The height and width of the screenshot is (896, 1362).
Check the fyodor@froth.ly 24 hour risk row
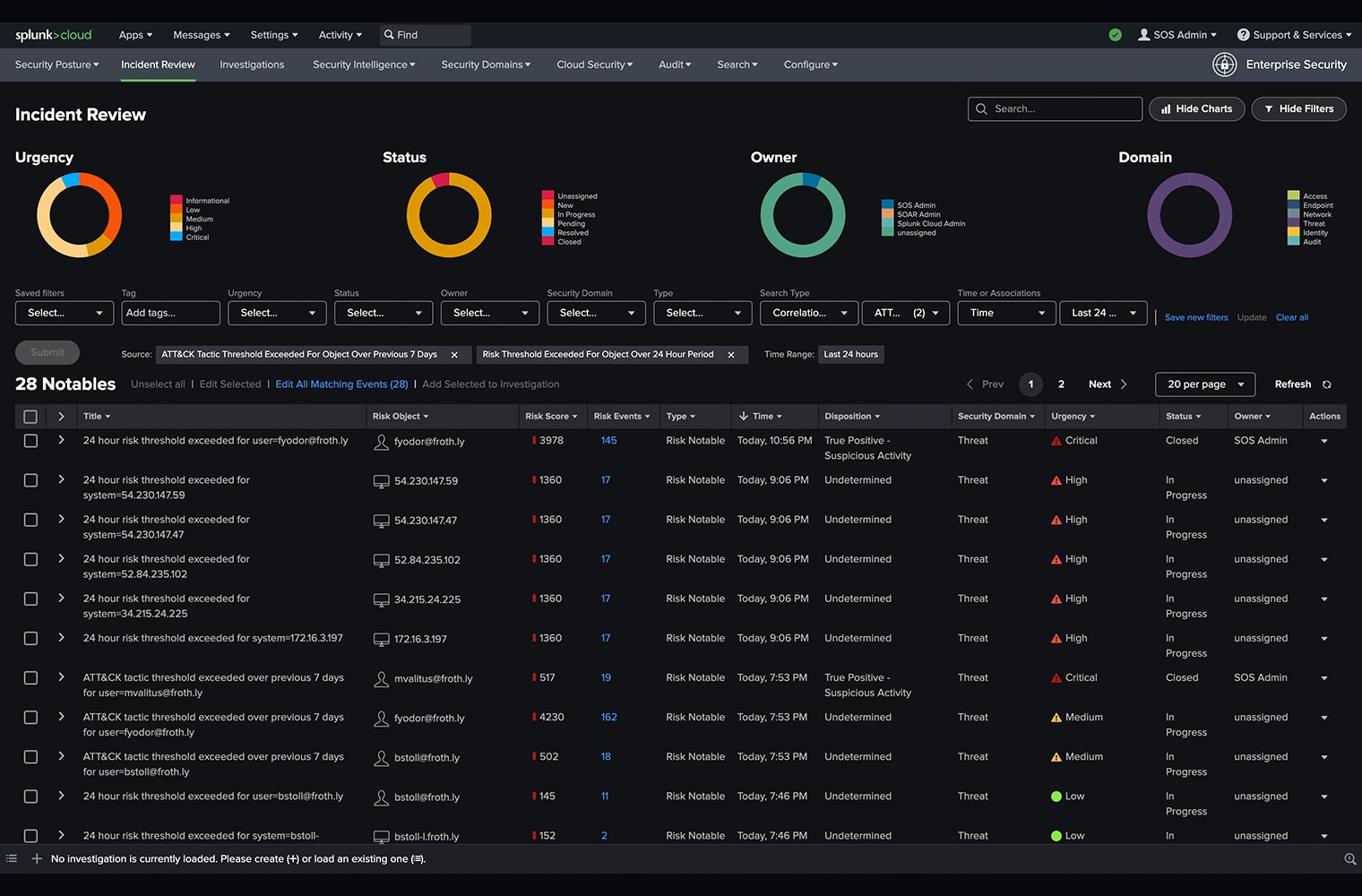click(30, 441)
